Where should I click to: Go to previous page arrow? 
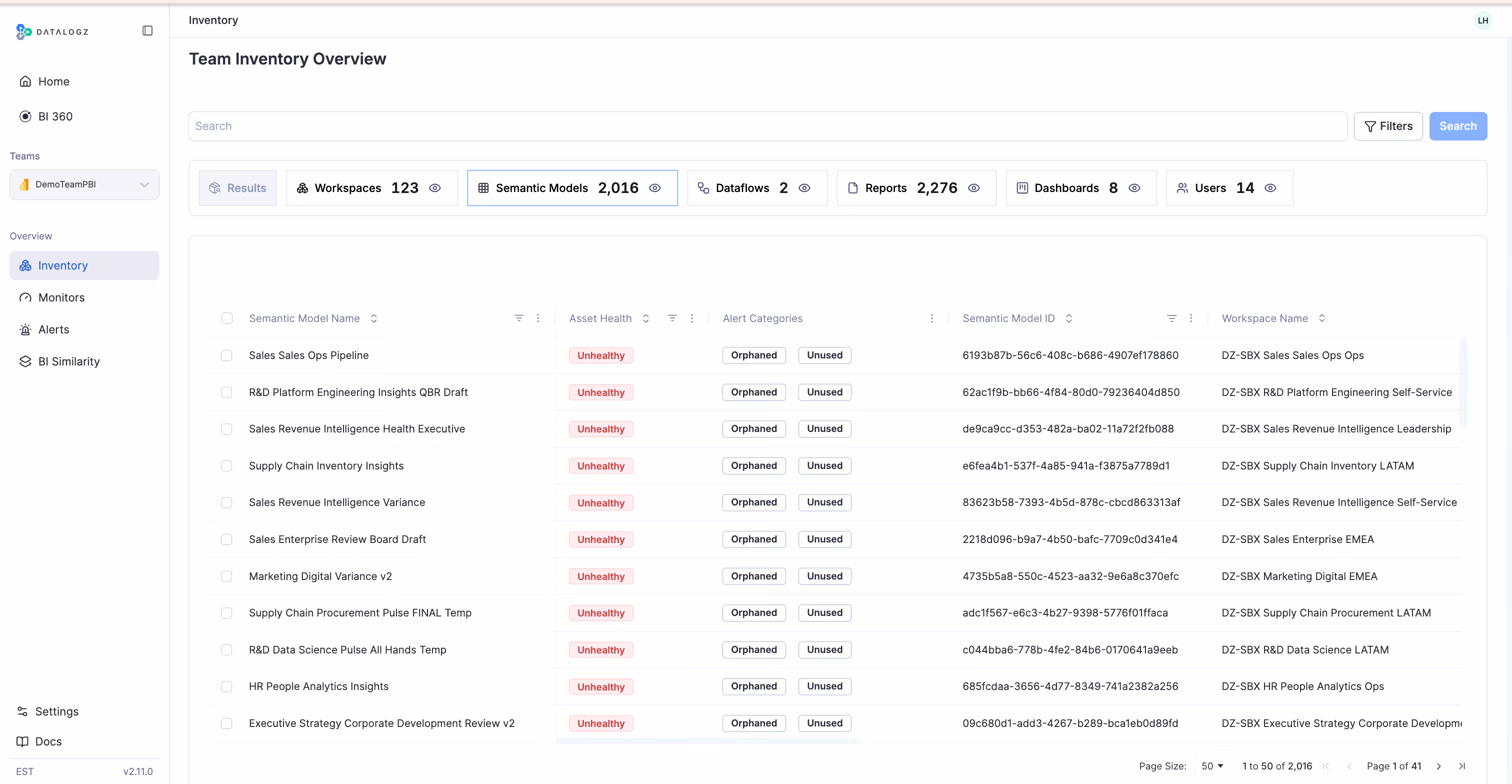(1349, 766)
